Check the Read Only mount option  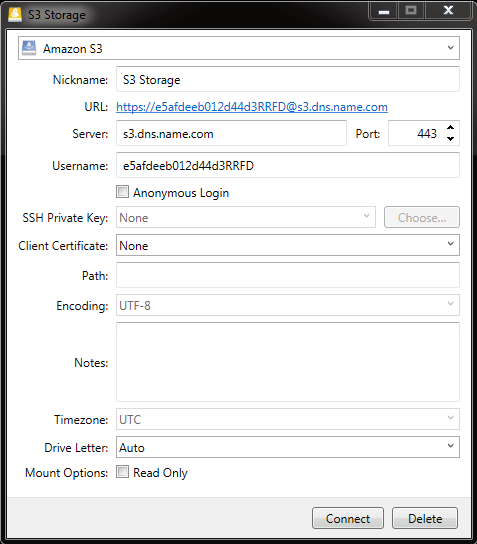122,472
